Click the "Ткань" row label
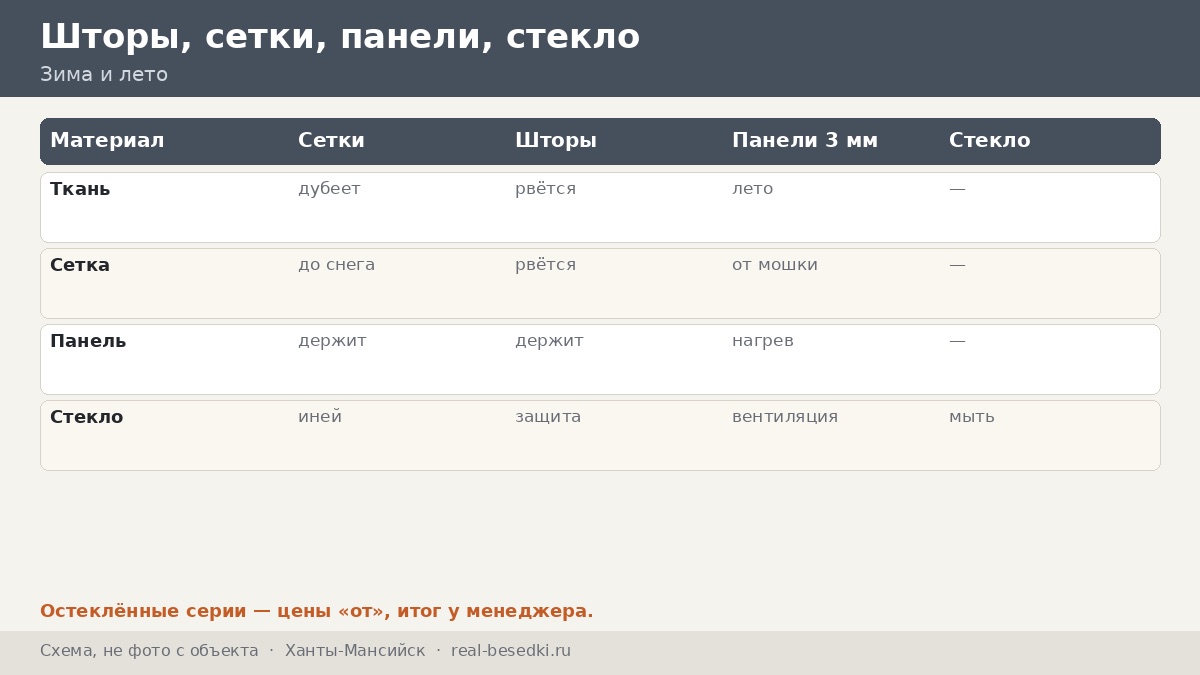 pyautogui.click(x=80, y=189)
